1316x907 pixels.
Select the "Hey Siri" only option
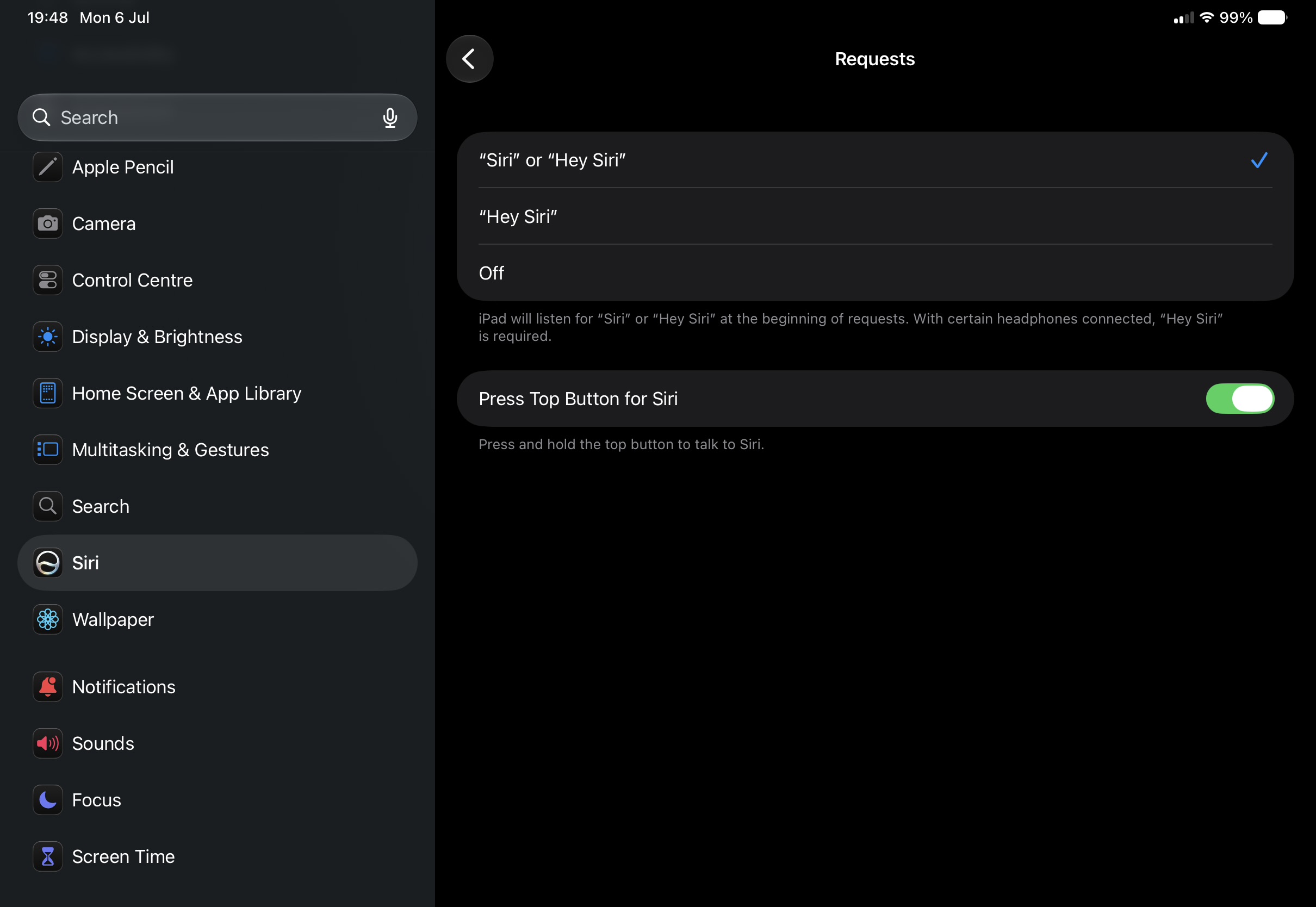[x=875, y=216]
